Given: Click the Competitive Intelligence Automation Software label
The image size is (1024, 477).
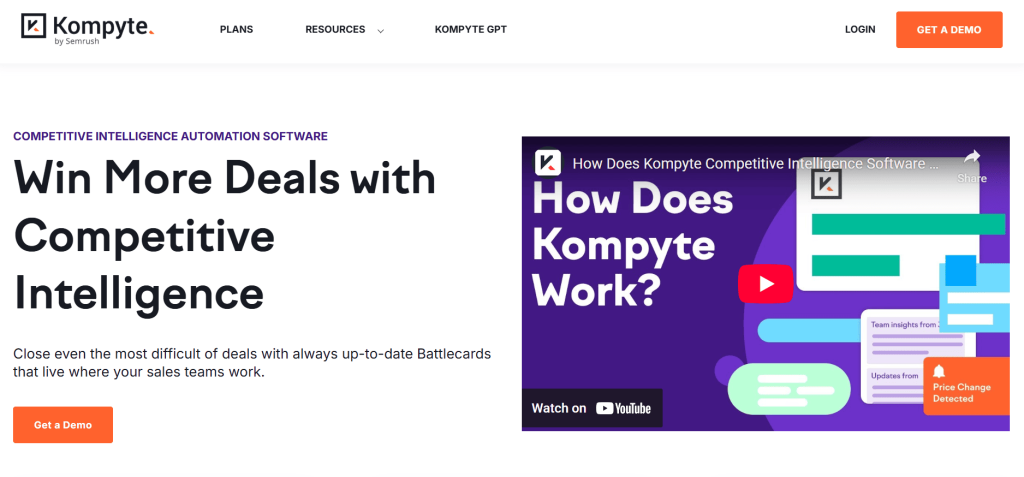Looking at the screenshot, I should [x=170, y=136].
